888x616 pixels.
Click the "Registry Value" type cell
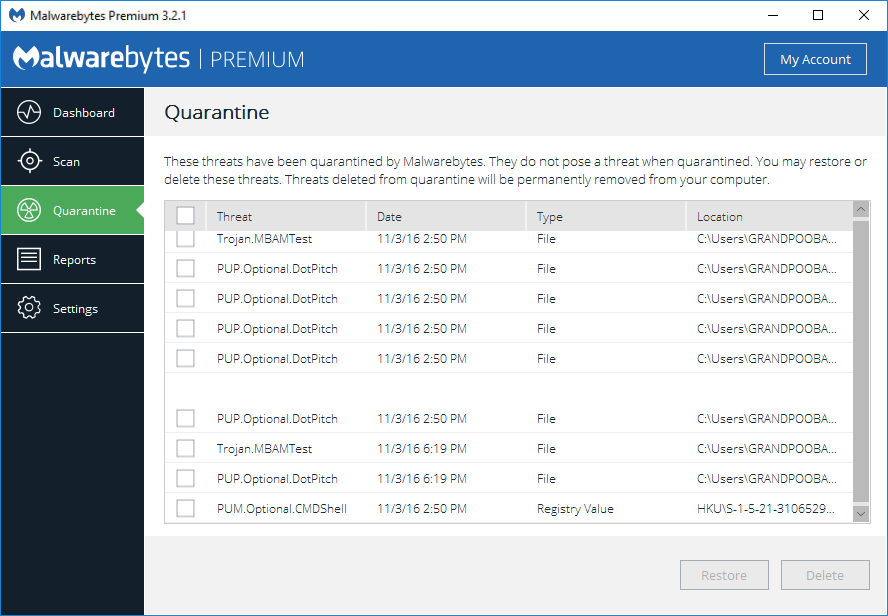(x=575, y=508)
